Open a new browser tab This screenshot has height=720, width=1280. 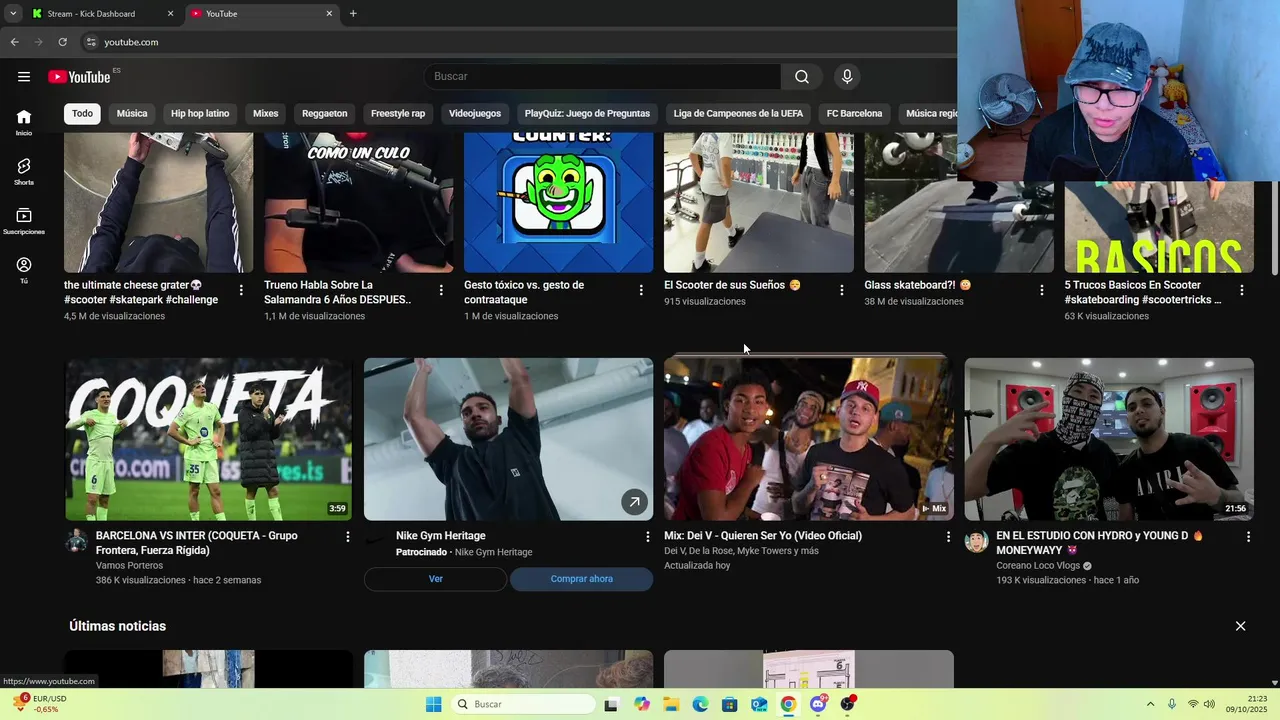353,14
